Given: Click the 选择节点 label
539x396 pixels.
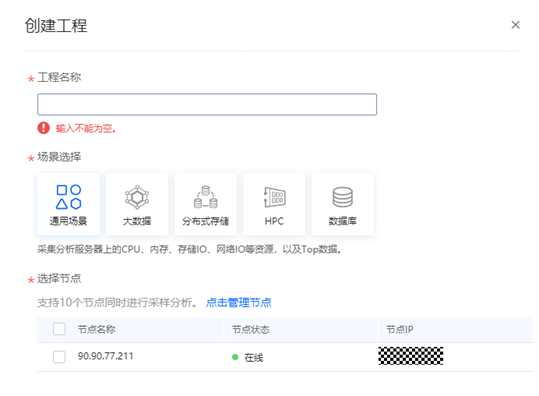Looking at the screenshot, I should coord(59,278).
